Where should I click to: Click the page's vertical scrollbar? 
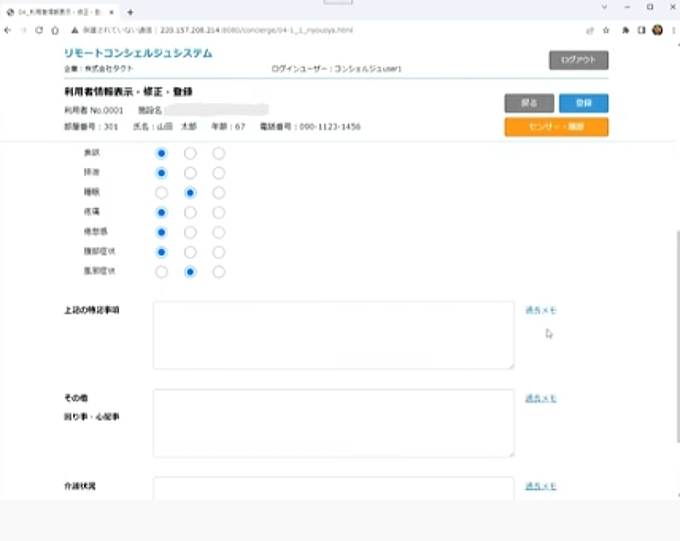pos(675,300)
